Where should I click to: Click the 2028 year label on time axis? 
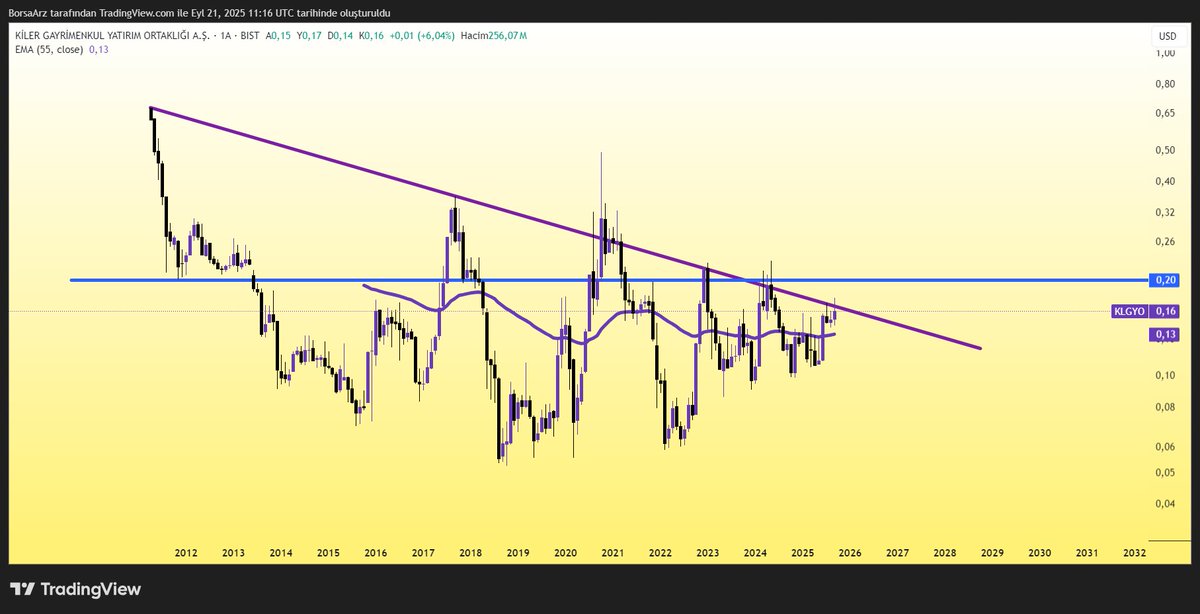click(x=945, y=552)
